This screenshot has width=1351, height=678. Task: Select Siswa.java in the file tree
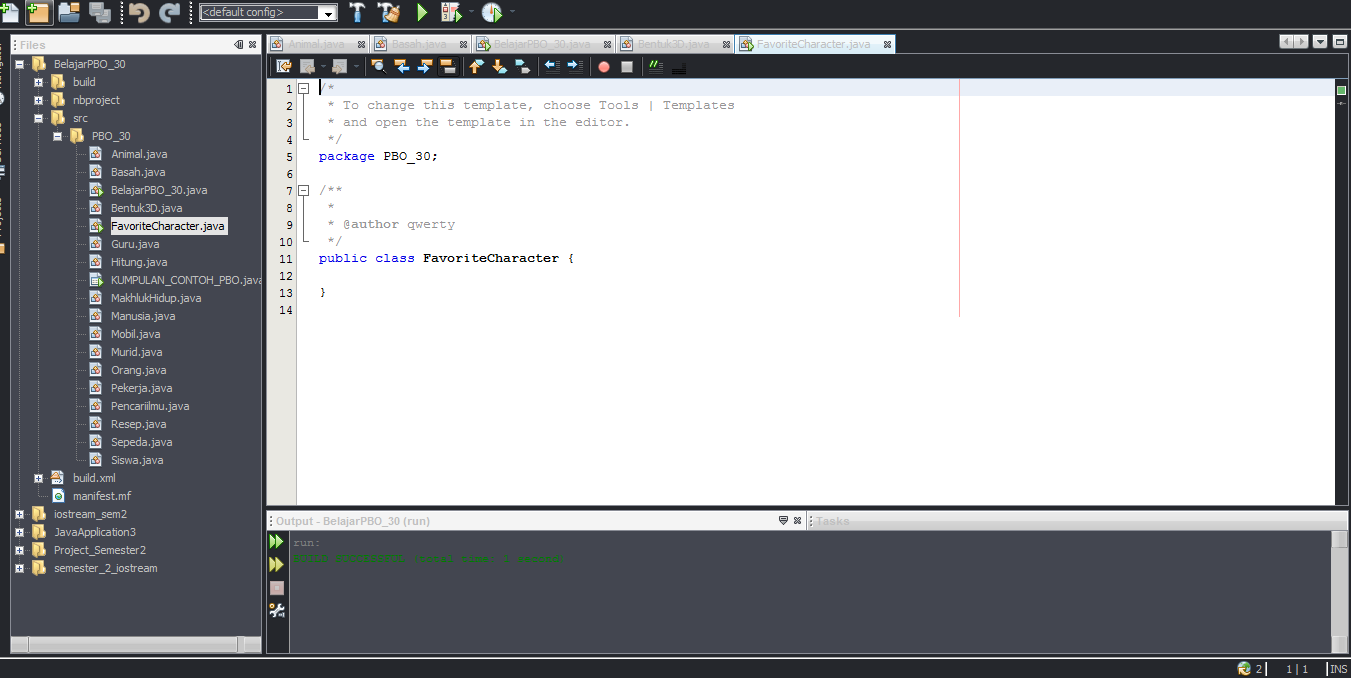pyautogui.click(x=137, y=460)
